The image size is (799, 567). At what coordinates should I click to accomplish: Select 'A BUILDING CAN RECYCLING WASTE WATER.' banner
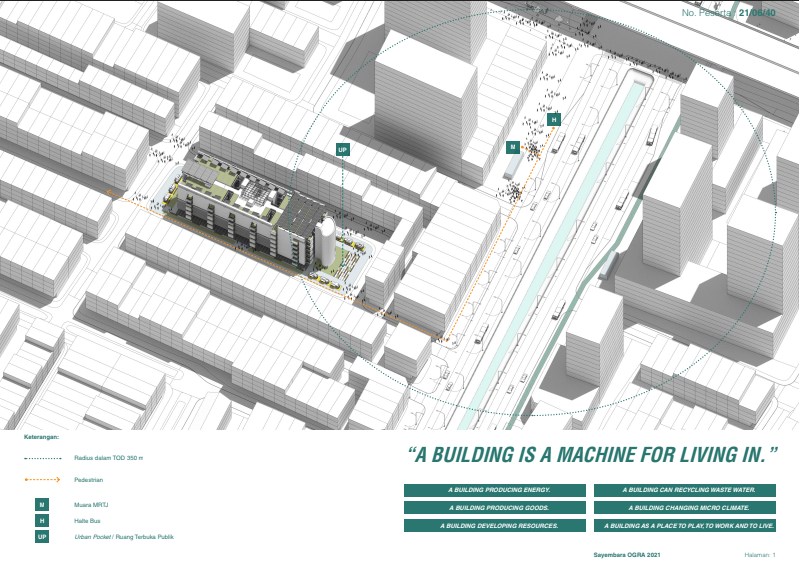[x=687, y=491]
